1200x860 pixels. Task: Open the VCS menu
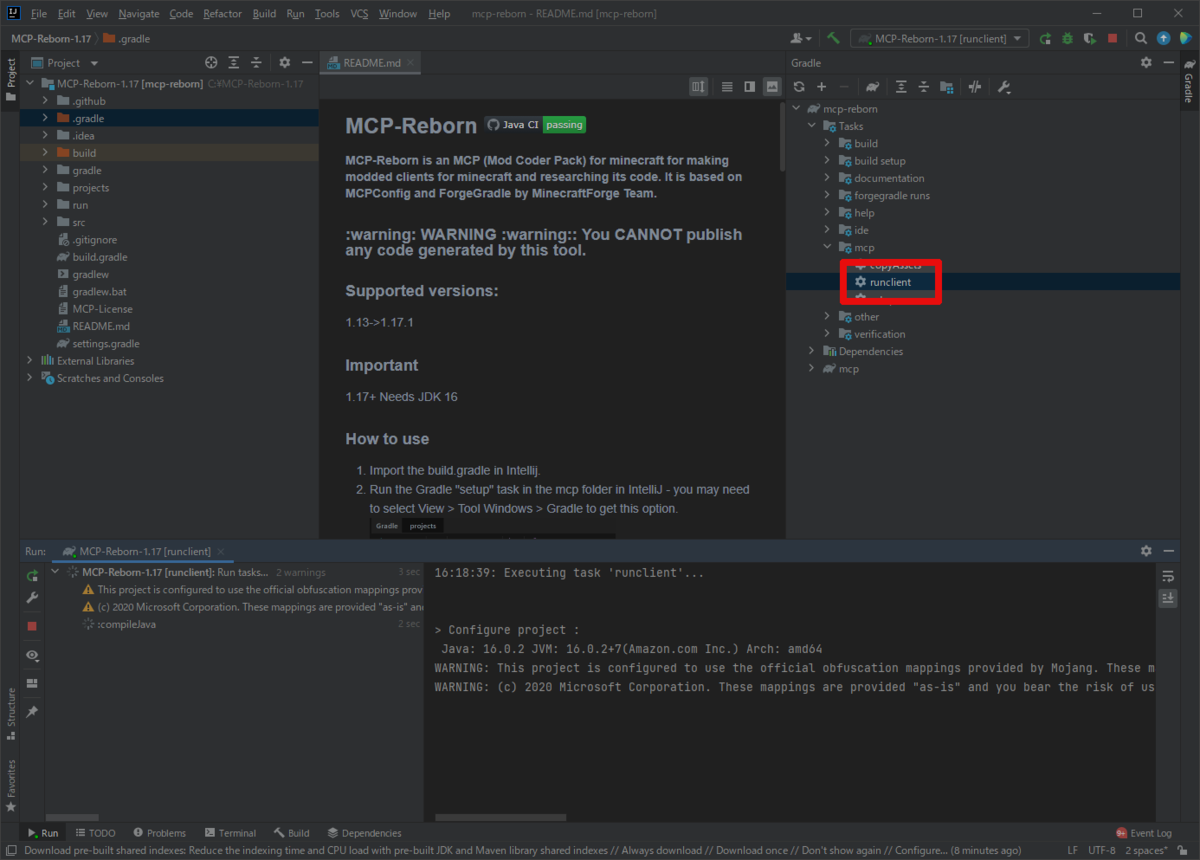359,14
